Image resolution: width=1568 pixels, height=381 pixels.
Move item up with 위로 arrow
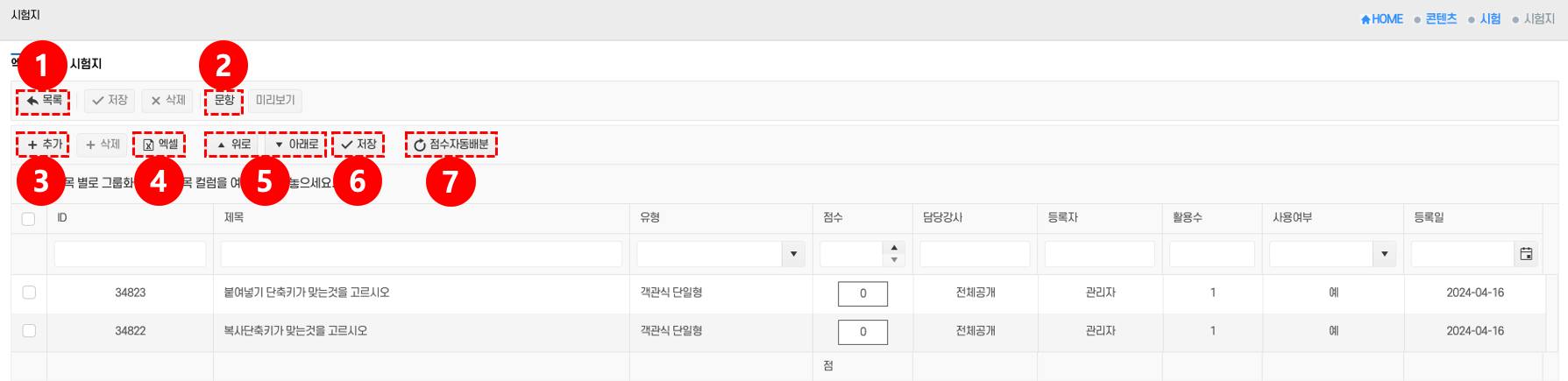(x=234, y=145)
